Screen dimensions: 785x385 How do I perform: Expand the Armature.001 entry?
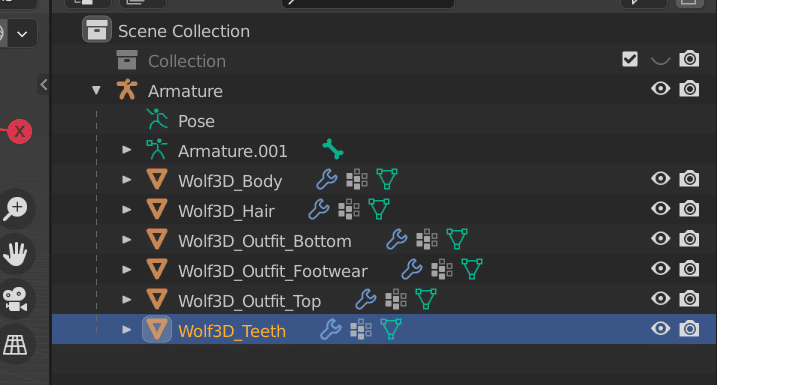127,150
